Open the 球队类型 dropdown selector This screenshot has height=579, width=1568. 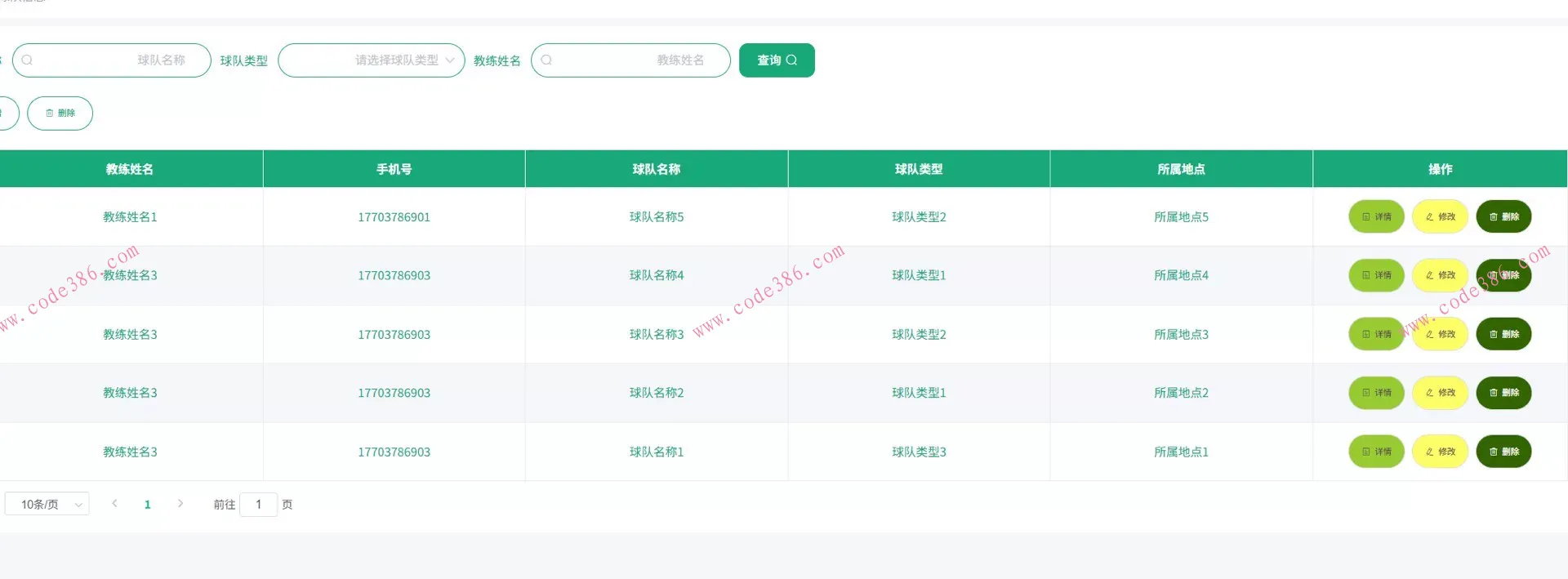point(372,60)
